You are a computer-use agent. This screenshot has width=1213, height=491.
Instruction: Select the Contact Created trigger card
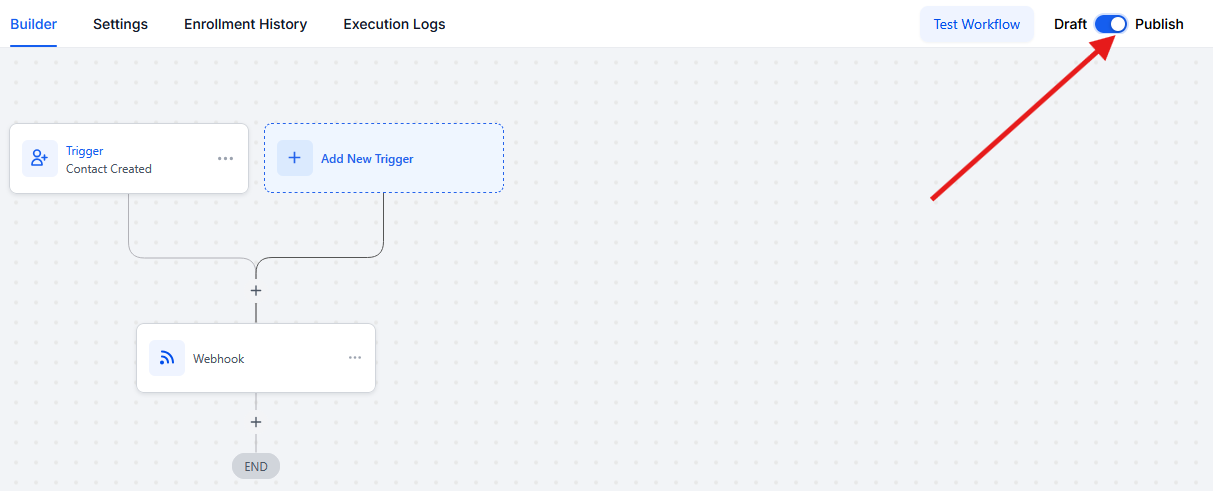(129, 158)
